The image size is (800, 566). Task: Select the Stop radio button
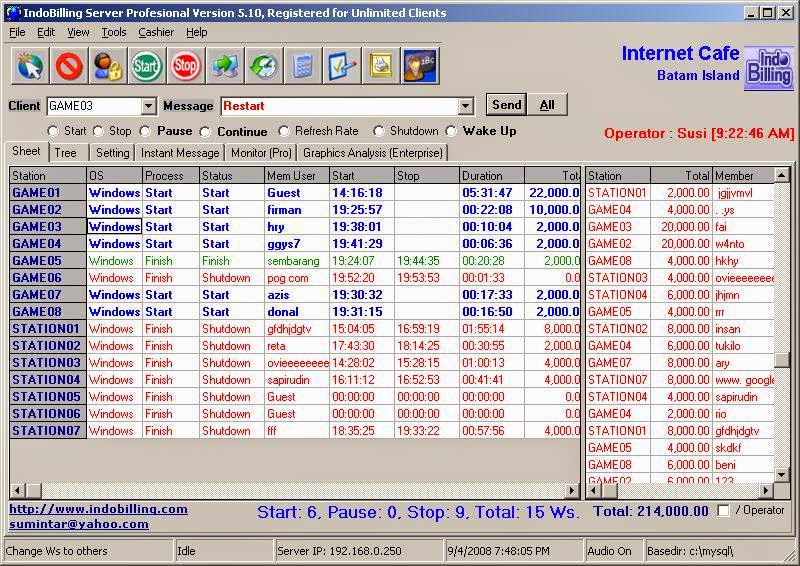pos(98,131)
